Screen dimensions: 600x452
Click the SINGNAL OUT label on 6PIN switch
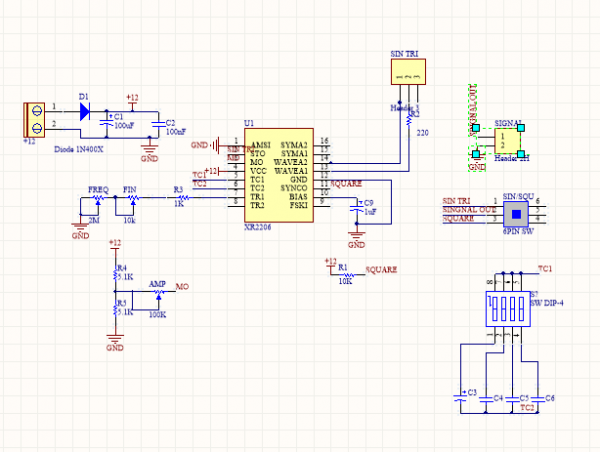click(x=469, y=210)
